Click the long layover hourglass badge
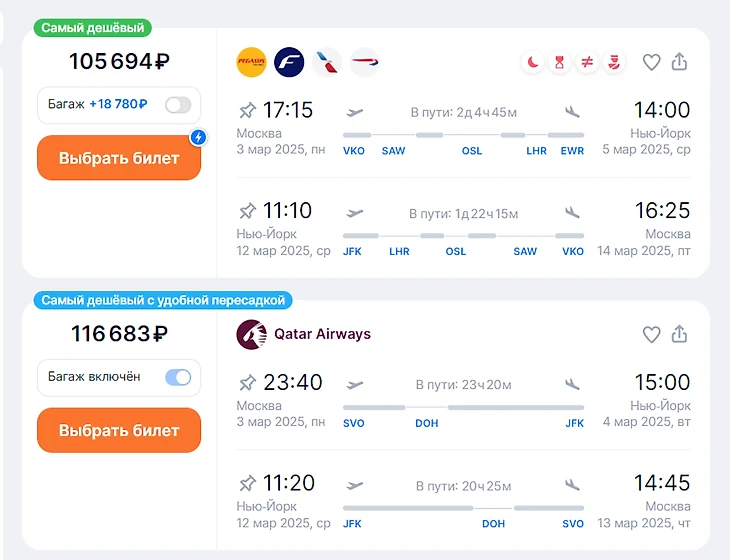 (560, 62)
